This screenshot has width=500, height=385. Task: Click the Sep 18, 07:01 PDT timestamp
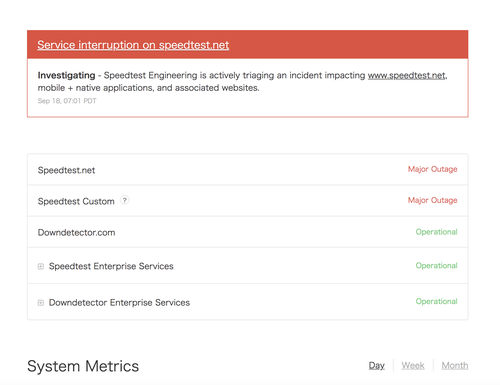click(67, 101)
